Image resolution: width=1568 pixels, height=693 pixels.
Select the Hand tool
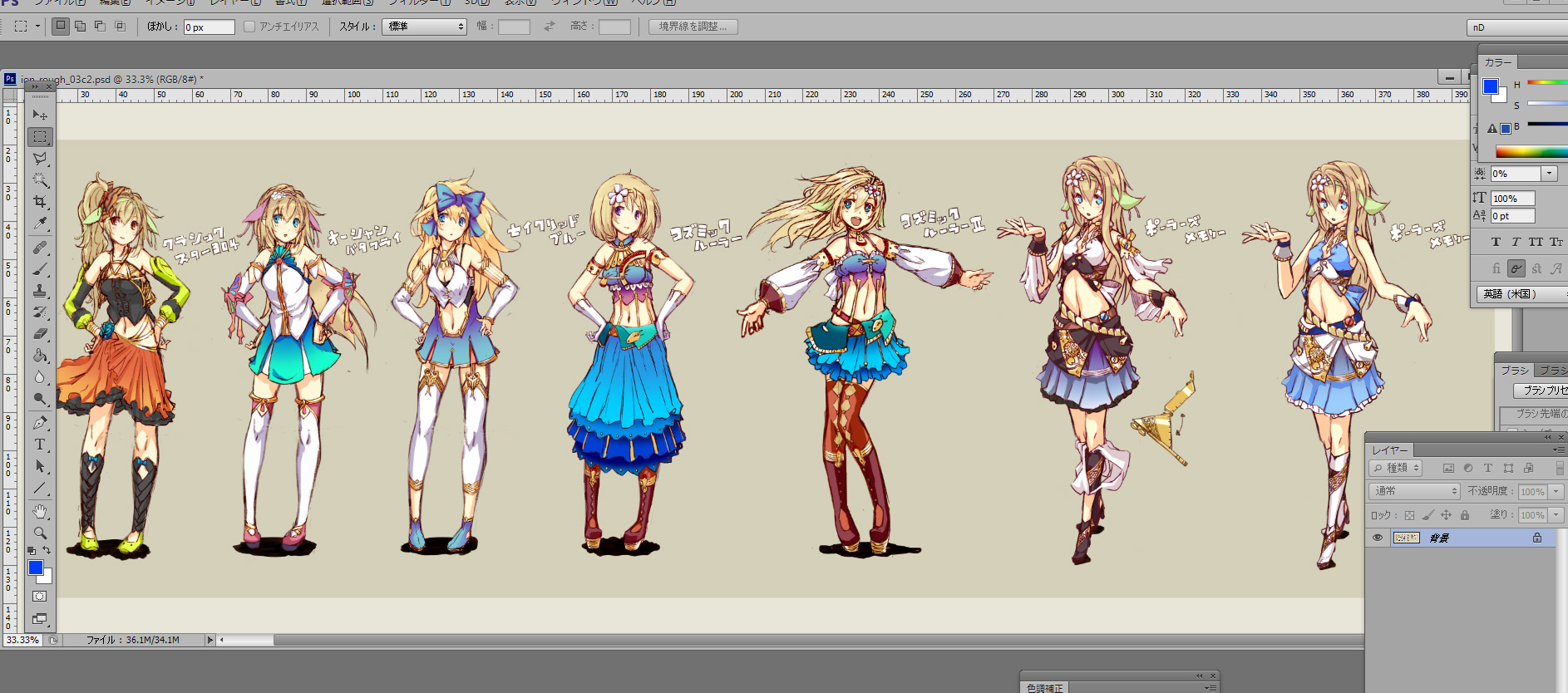pyautogui.click(x=39, y=511)
